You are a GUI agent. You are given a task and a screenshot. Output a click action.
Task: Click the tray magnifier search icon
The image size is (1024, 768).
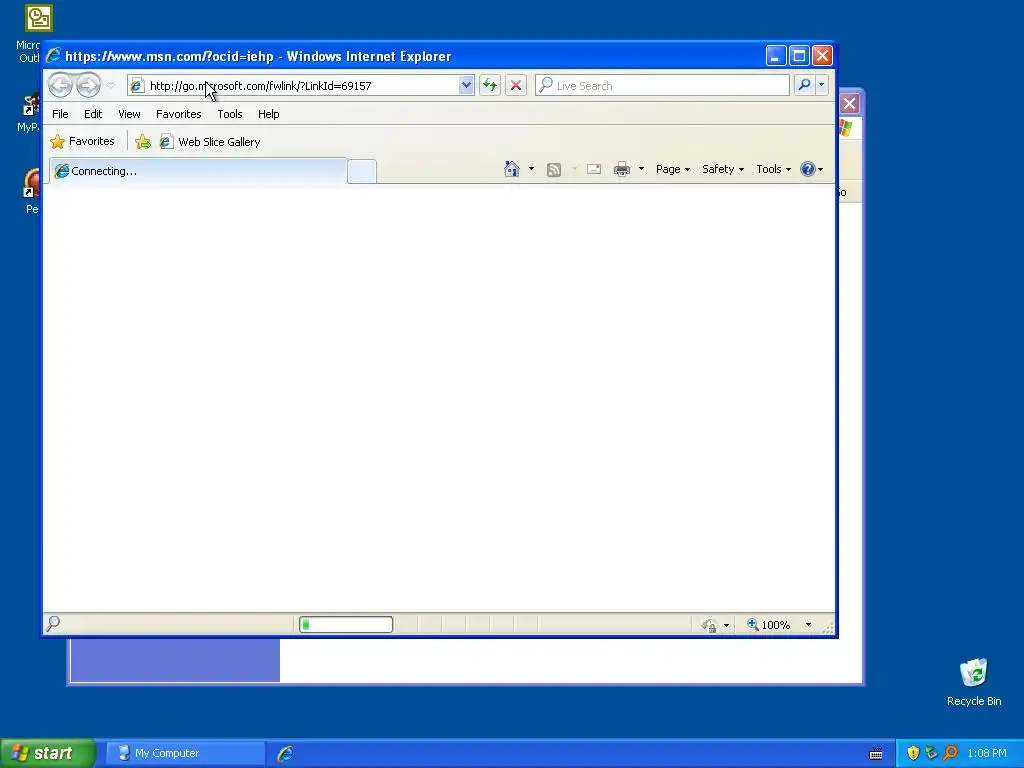click(950, 753)
